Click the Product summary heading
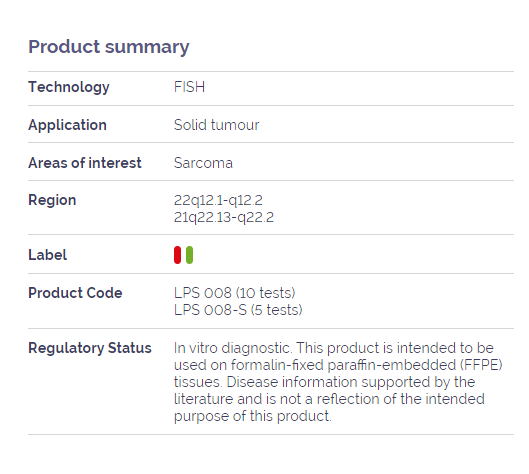Screen dimensions: 529x474 click(109, 47)
